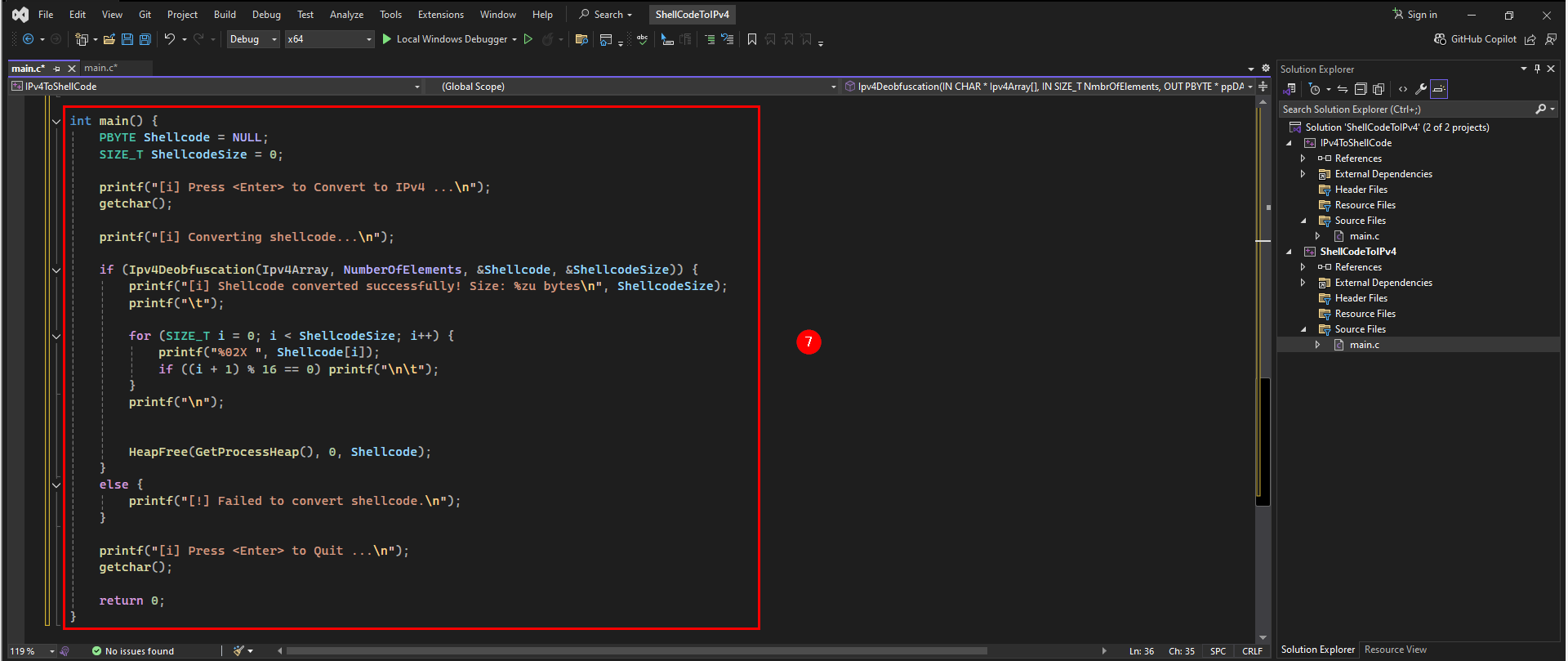
Task: Click the editor horizontal scrollbar
Action: (637, 651)
